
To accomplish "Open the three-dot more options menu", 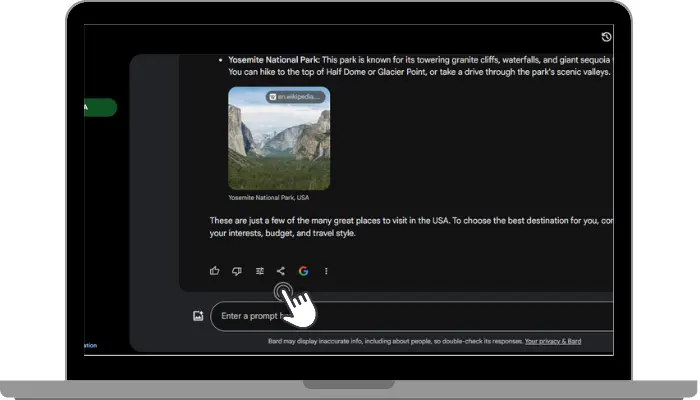I will click(x=326, y=271).
